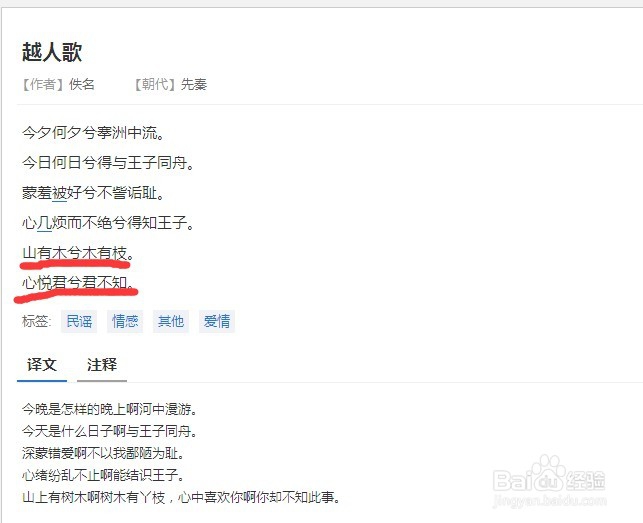This screenshot has width=643, height=523.
Task: Click the underlined character 被 in the poem
Action: tap(59, 192)
